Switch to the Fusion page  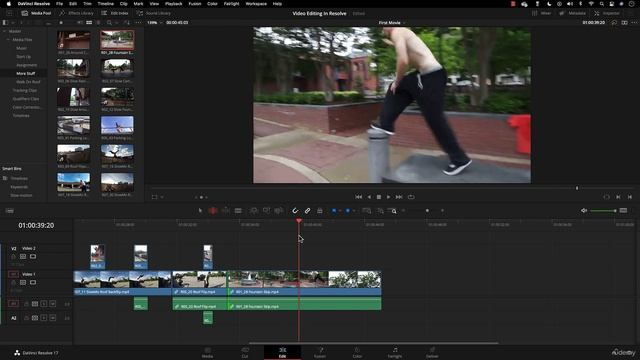coord(320,353)
